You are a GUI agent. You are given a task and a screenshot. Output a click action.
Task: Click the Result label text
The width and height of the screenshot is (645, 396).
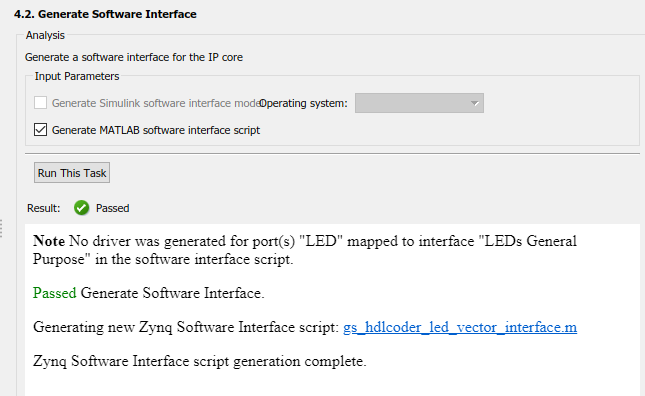pyautogui.click(x=44, y=208)
